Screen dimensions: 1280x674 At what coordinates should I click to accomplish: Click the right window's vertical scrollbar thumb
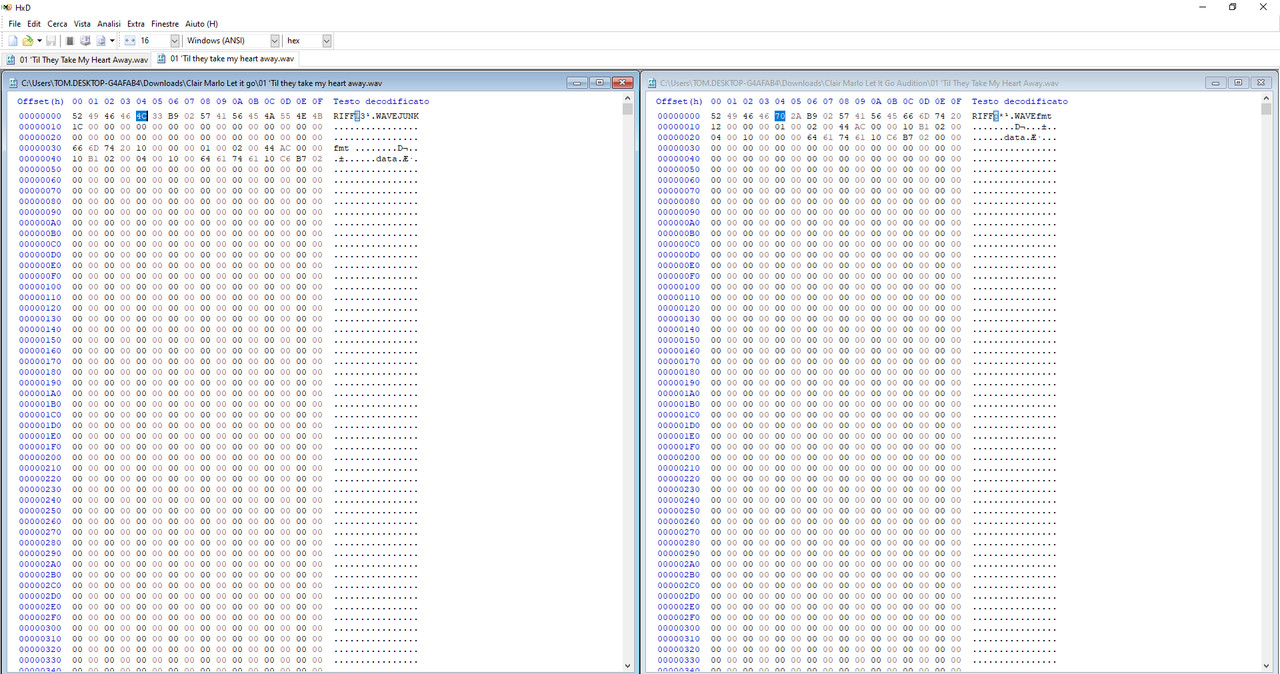point(1266,109)
